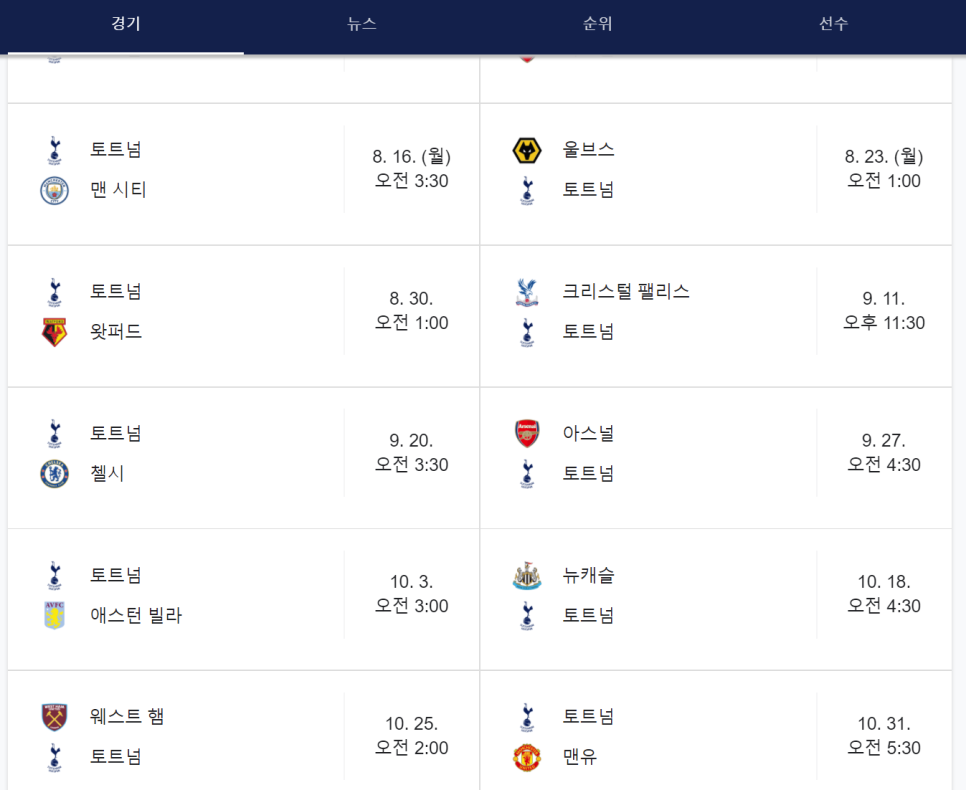The width and height of the screenshot is (966, 790).
Task: Select the Watford club crest
Action: [x=51, y=329]
